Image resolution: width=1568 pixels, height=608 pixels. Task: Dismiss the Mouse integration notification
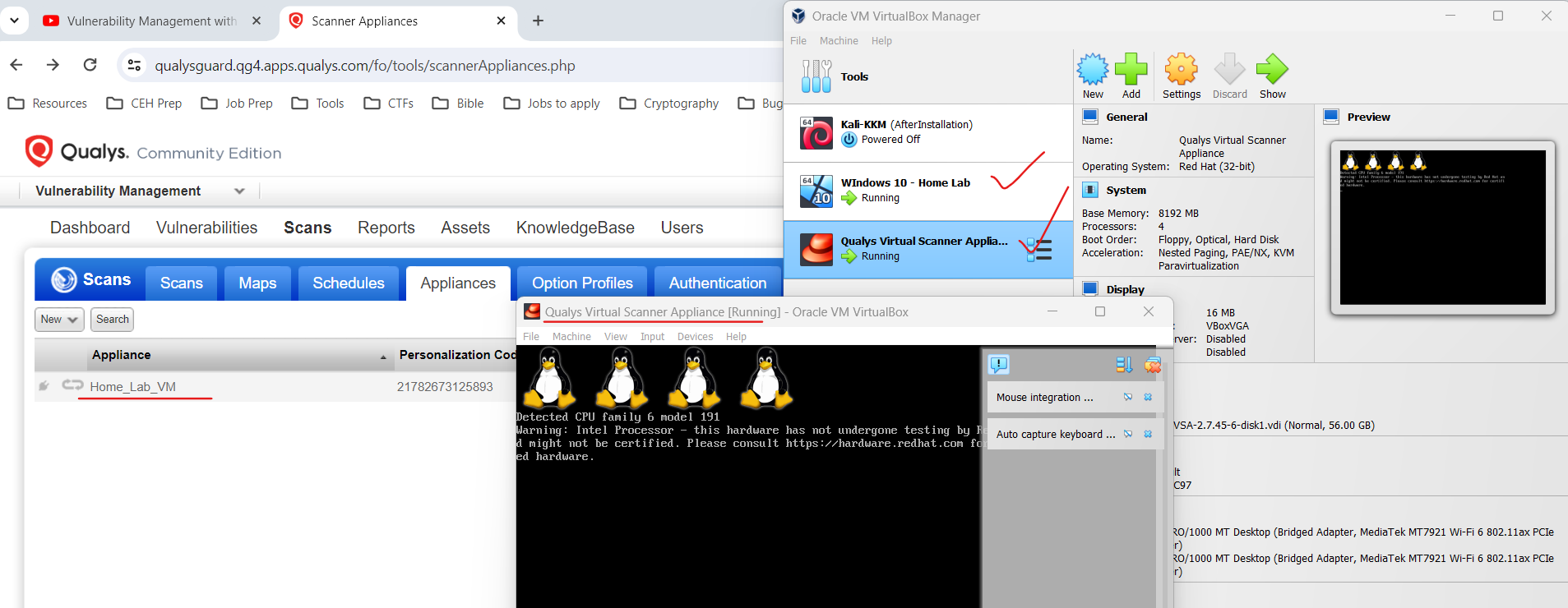(1148, 398)
